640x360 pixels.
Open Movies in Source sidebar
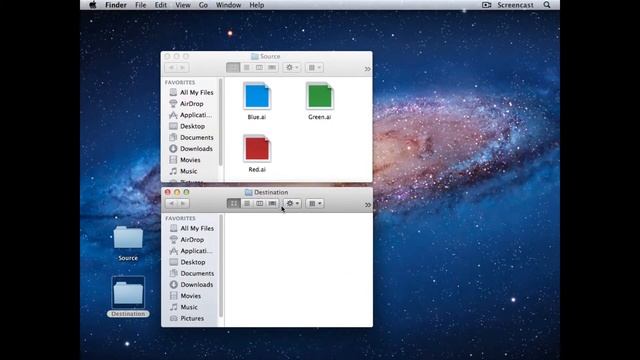click(191, 160)
